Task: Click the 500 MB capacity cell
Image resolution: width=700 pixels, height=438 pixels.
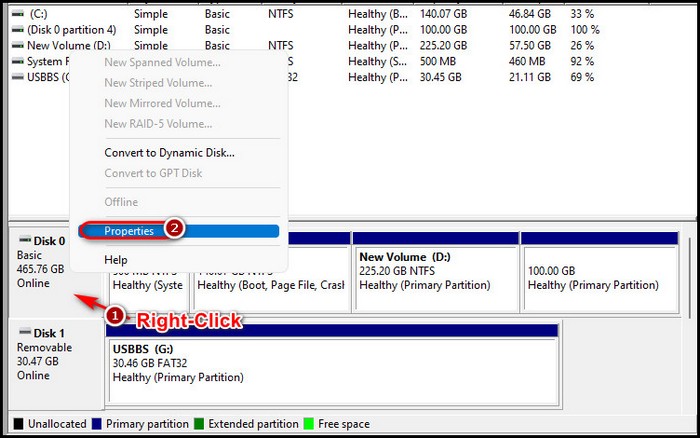Action: [x=438, y=61]
